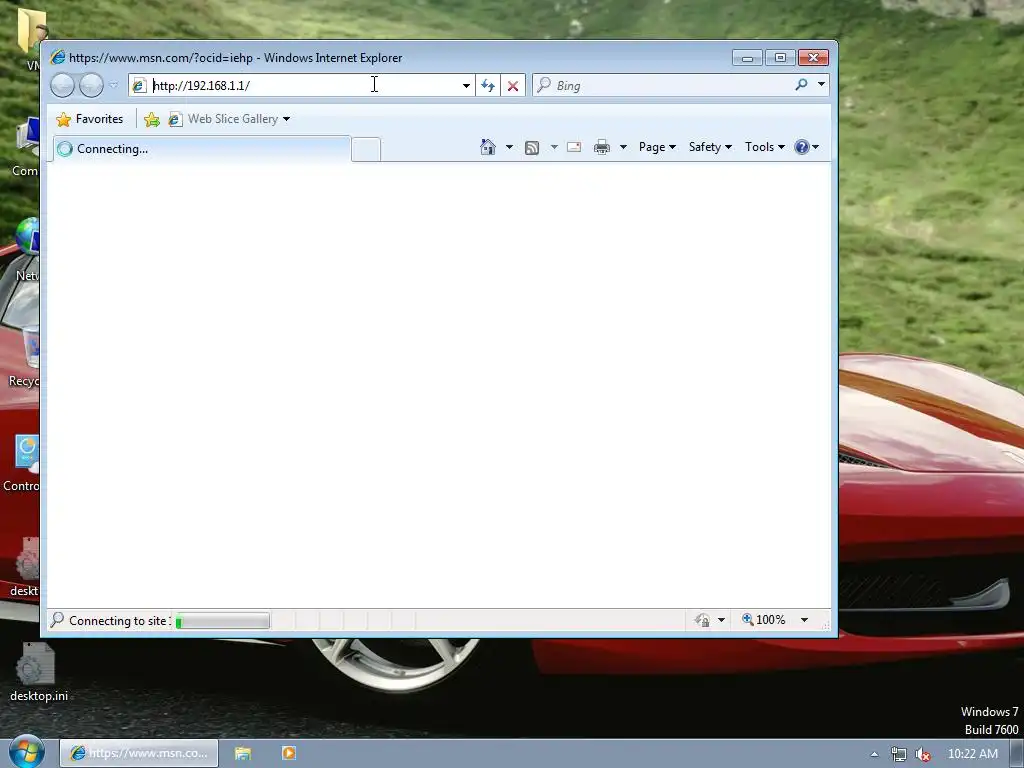Click the status bar security zone icon
Screen dimensions: 1024x768
click(703, 620)
